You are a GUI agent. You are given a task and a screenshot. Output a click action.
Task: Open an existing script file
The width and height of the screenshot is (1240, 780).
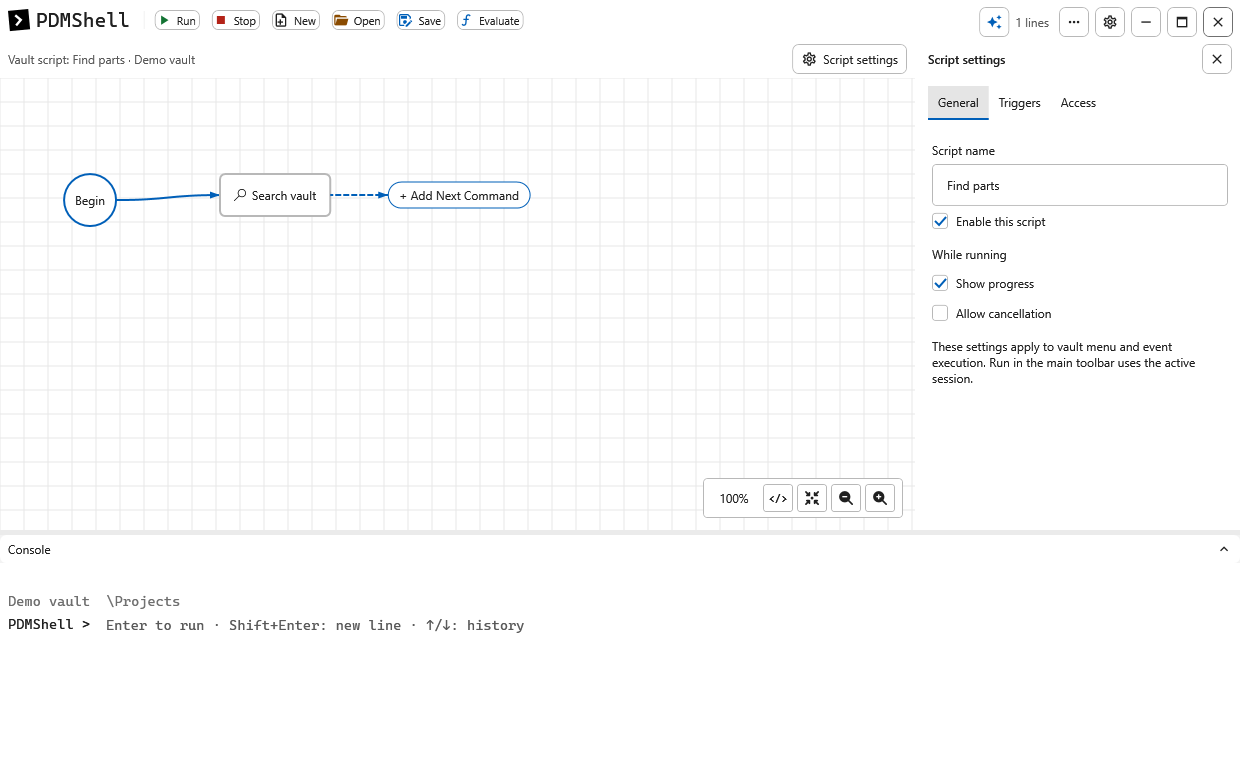pos(358,20)
